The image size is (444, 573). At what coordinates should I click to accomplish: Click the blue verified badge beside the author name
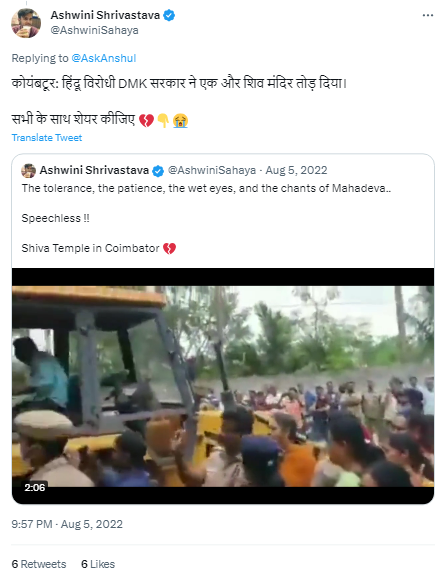click(169, 15)
